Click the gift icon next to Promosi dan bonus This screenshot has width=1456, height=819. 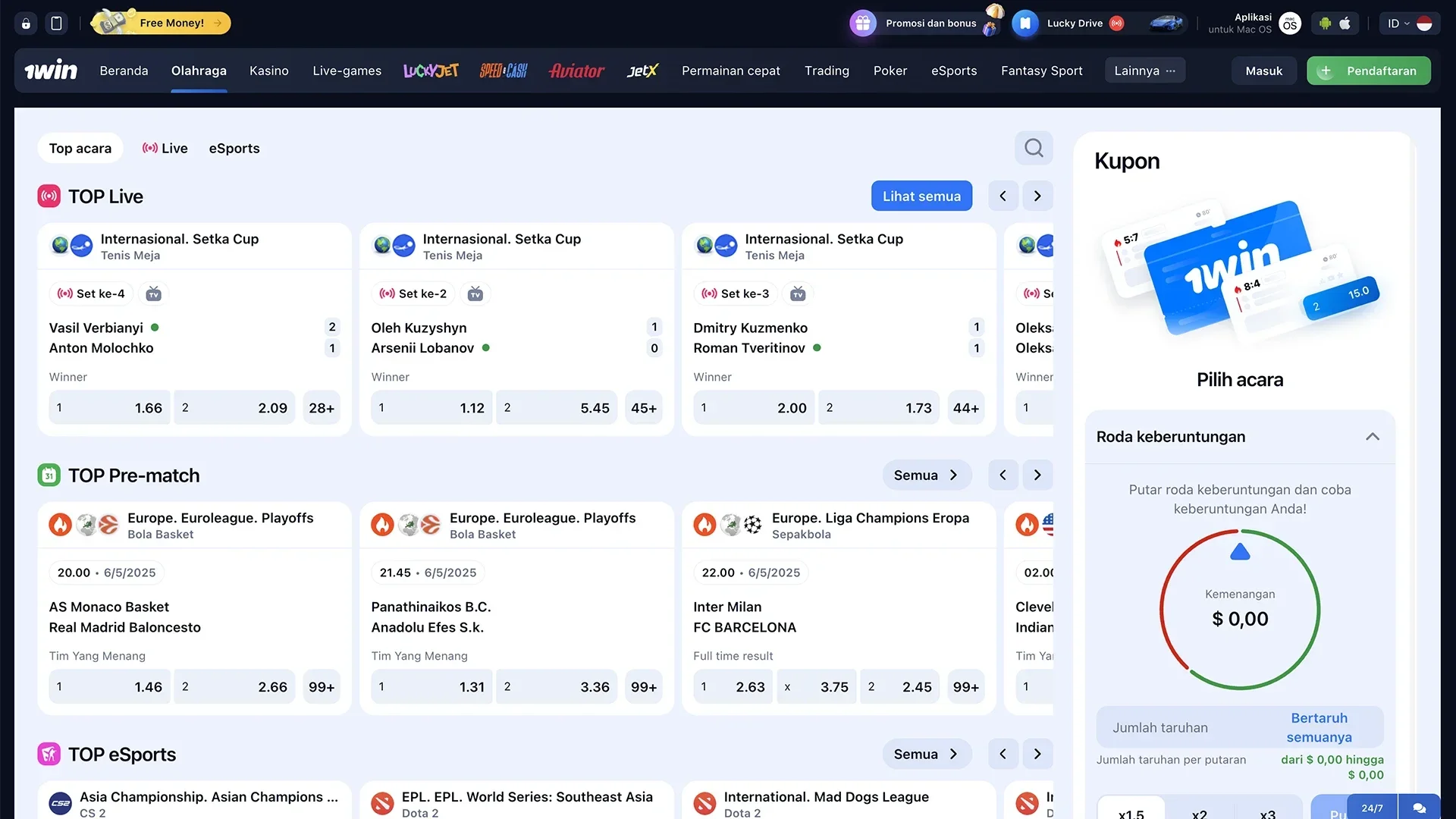click(861, 23)
